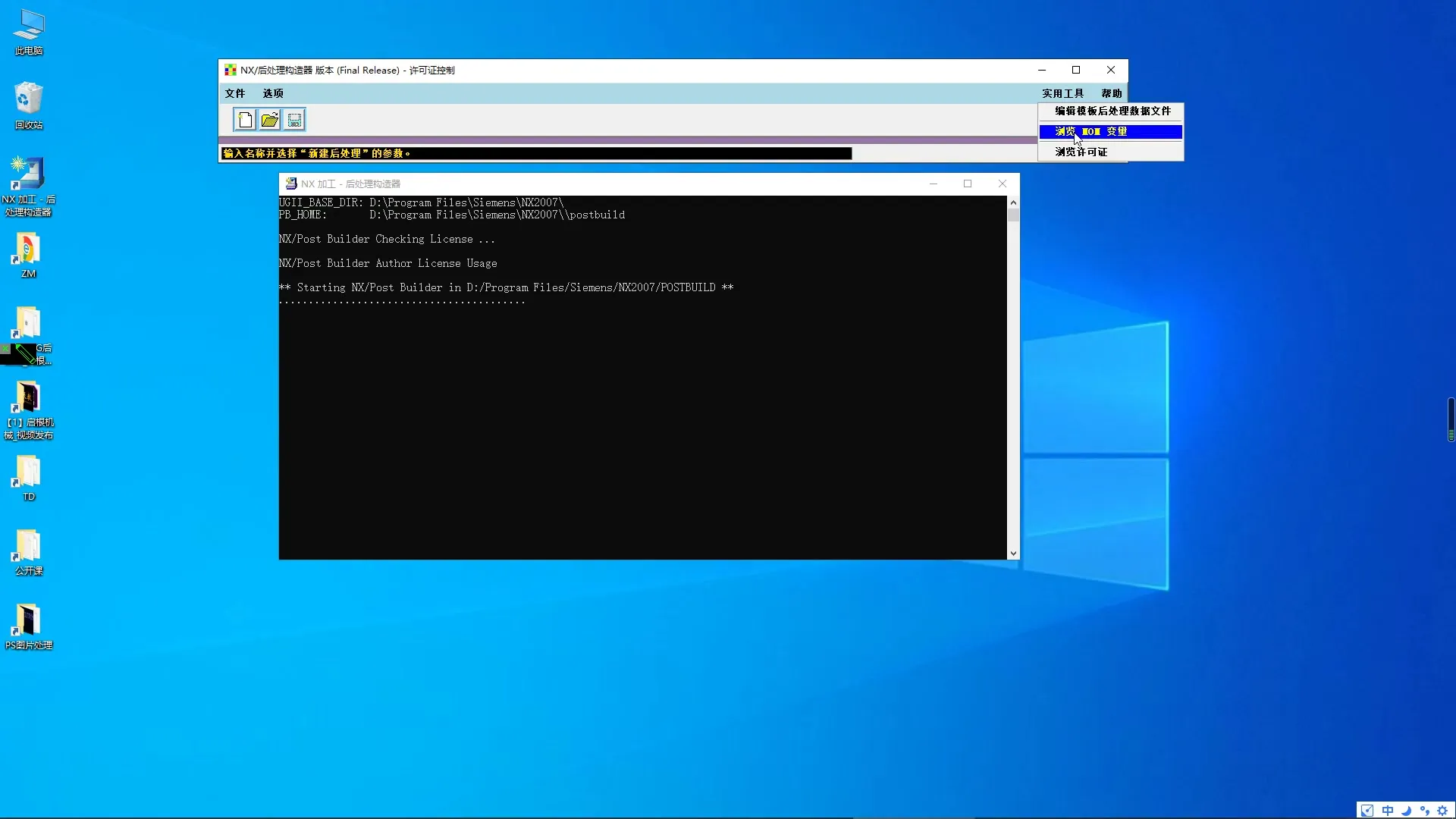Open the 文件 menu
1456x819 pixels.
point(235,93)
